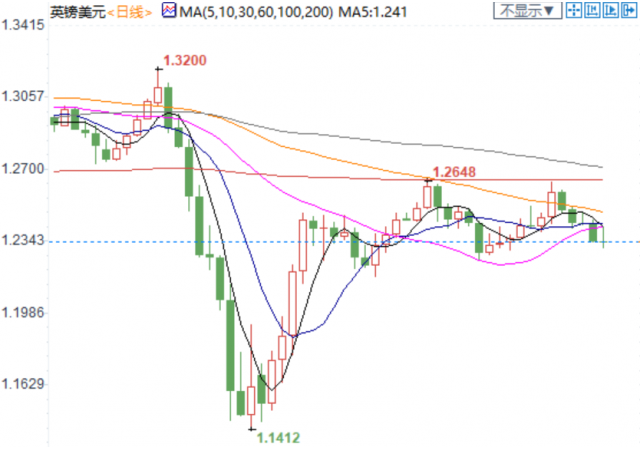Click the MA(5,10,30,60,100,200) indicator label

tap(256, 12)
